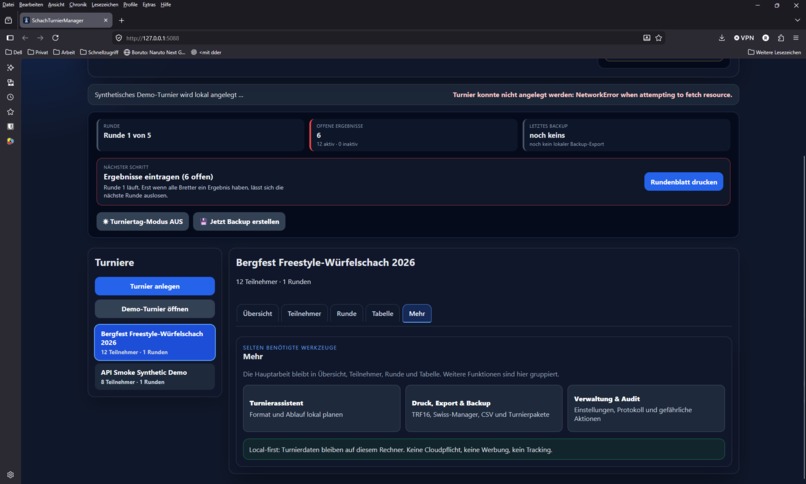Open the Bearbeiten menu
The image size is (806, 484).
pos(31,5)
